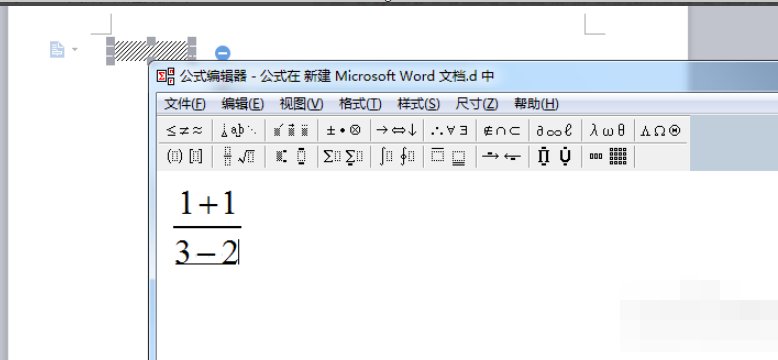Viewport: 778px width, 360px height.
Task: Open the subscript and superscript templates palette
Action: coord(291,157)
